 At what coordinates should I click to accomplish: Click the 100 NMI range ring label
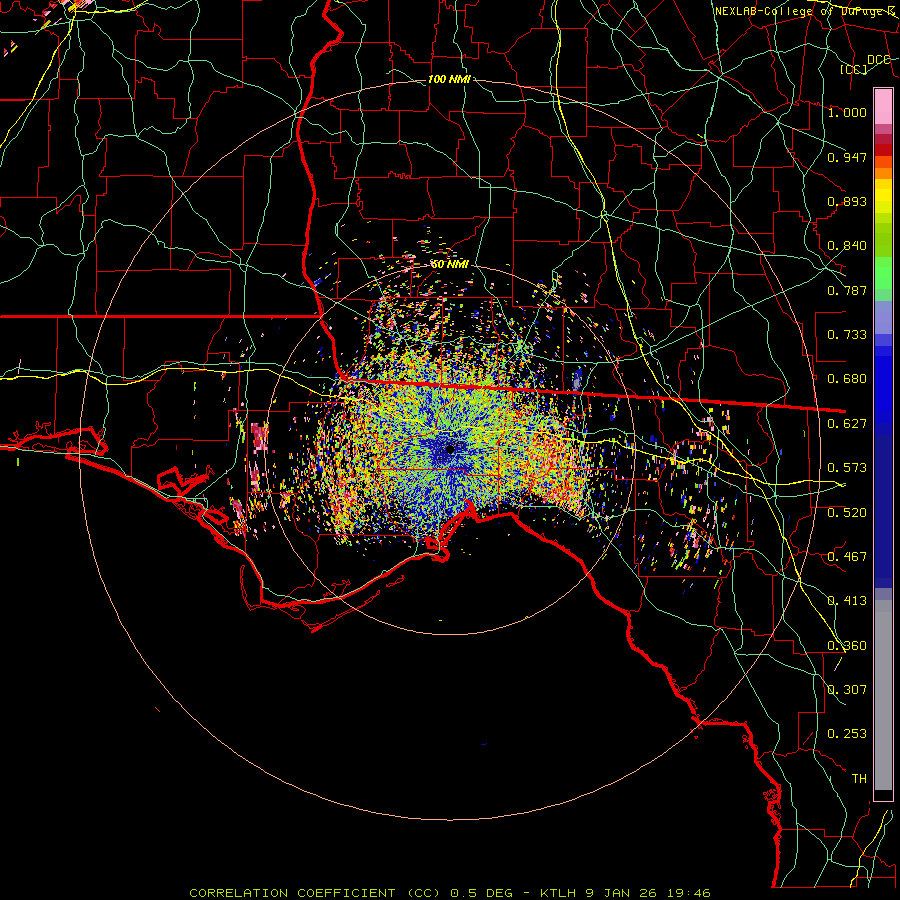click(x=449, y=79)
